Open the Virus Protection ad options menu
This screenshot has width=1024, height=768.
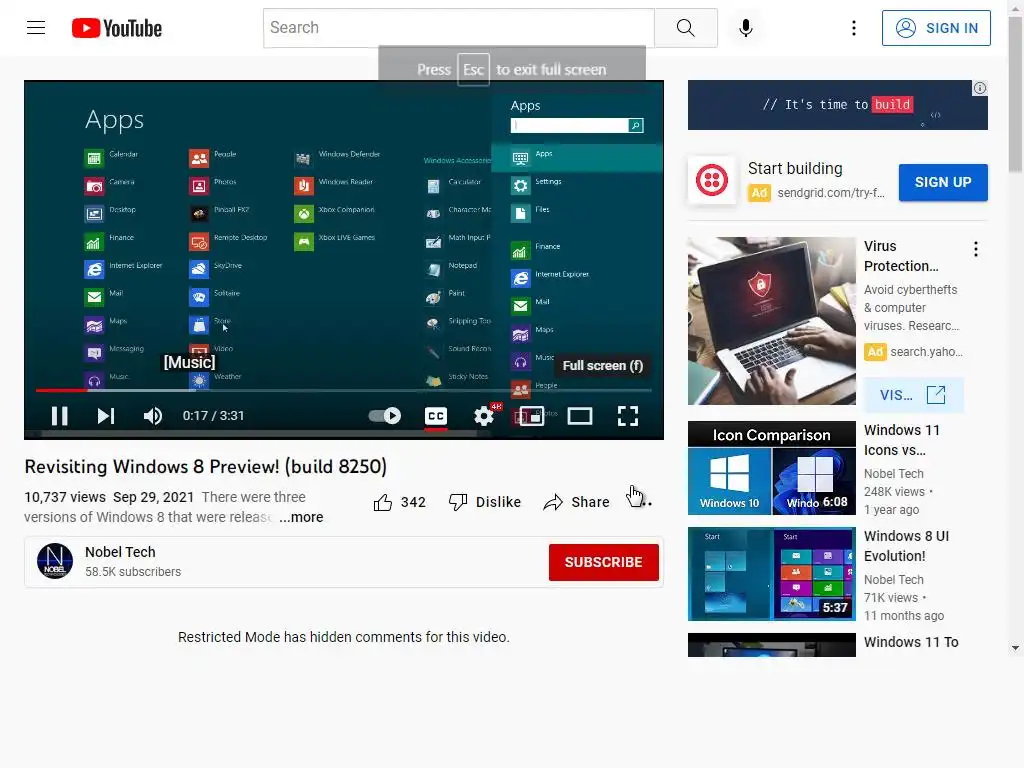976,249
